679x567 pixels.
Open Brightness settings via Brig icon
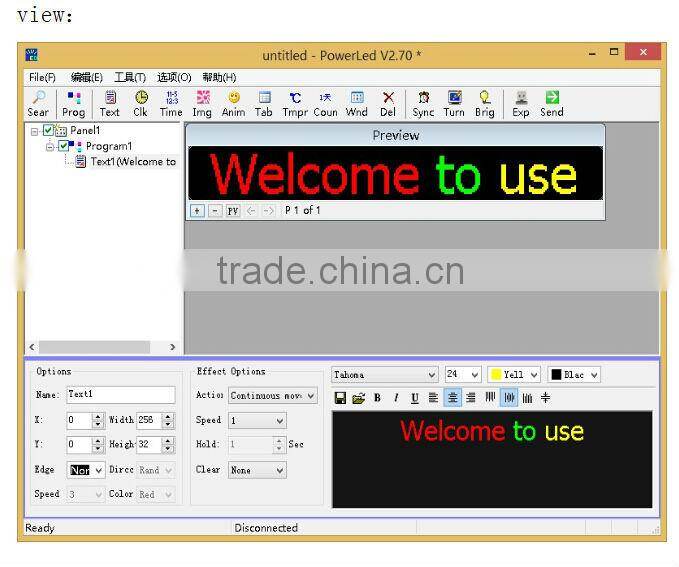tap(484, 103)
